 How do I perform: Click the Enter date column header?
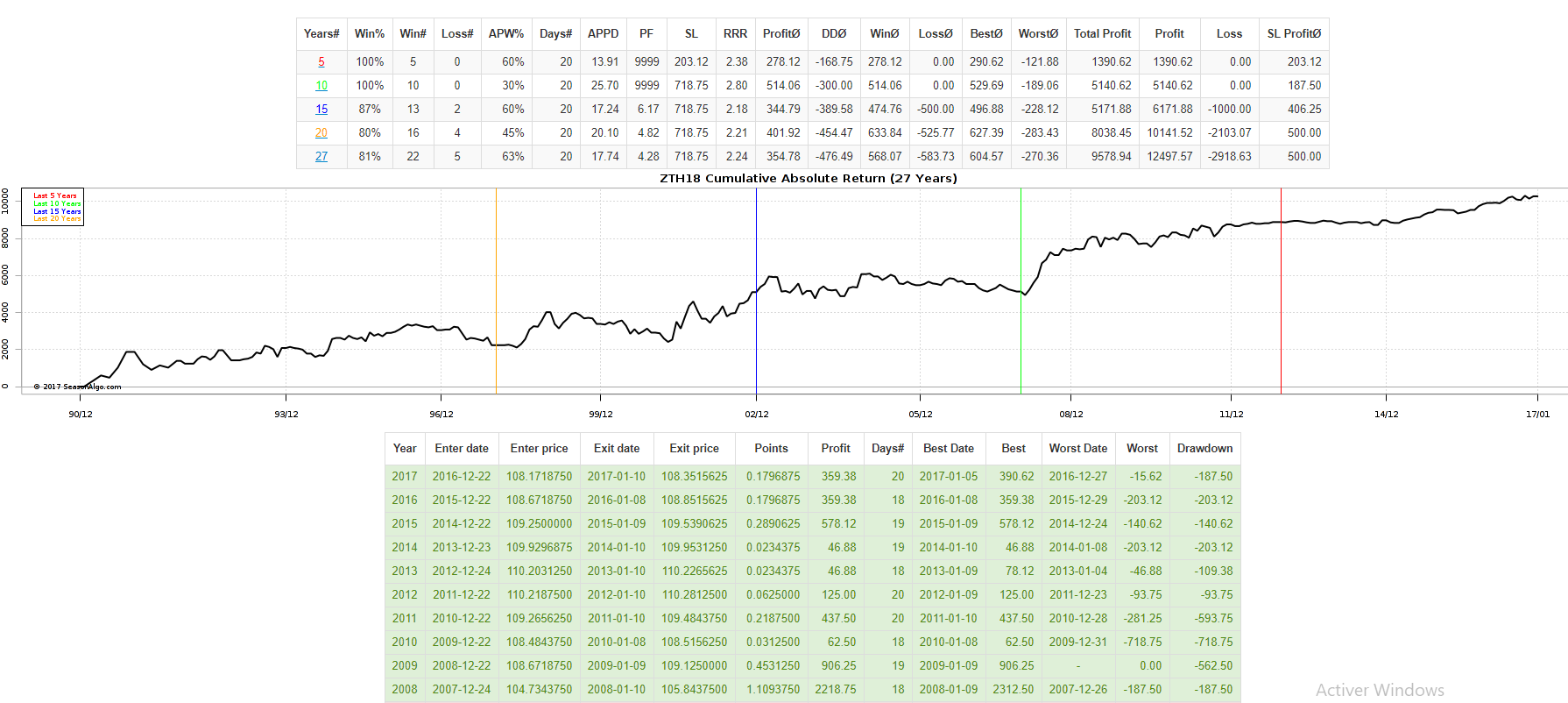tap(462, 448)
